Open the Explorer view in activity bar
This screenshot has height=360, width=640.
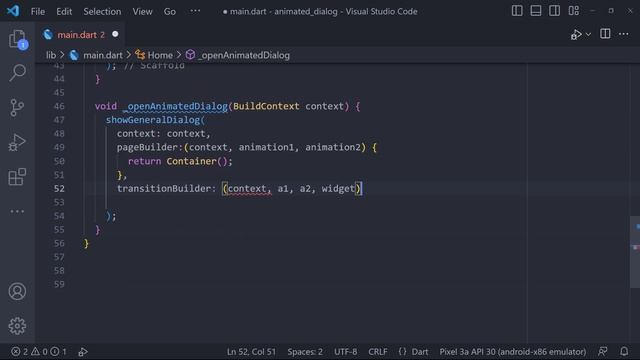(18, 40)
